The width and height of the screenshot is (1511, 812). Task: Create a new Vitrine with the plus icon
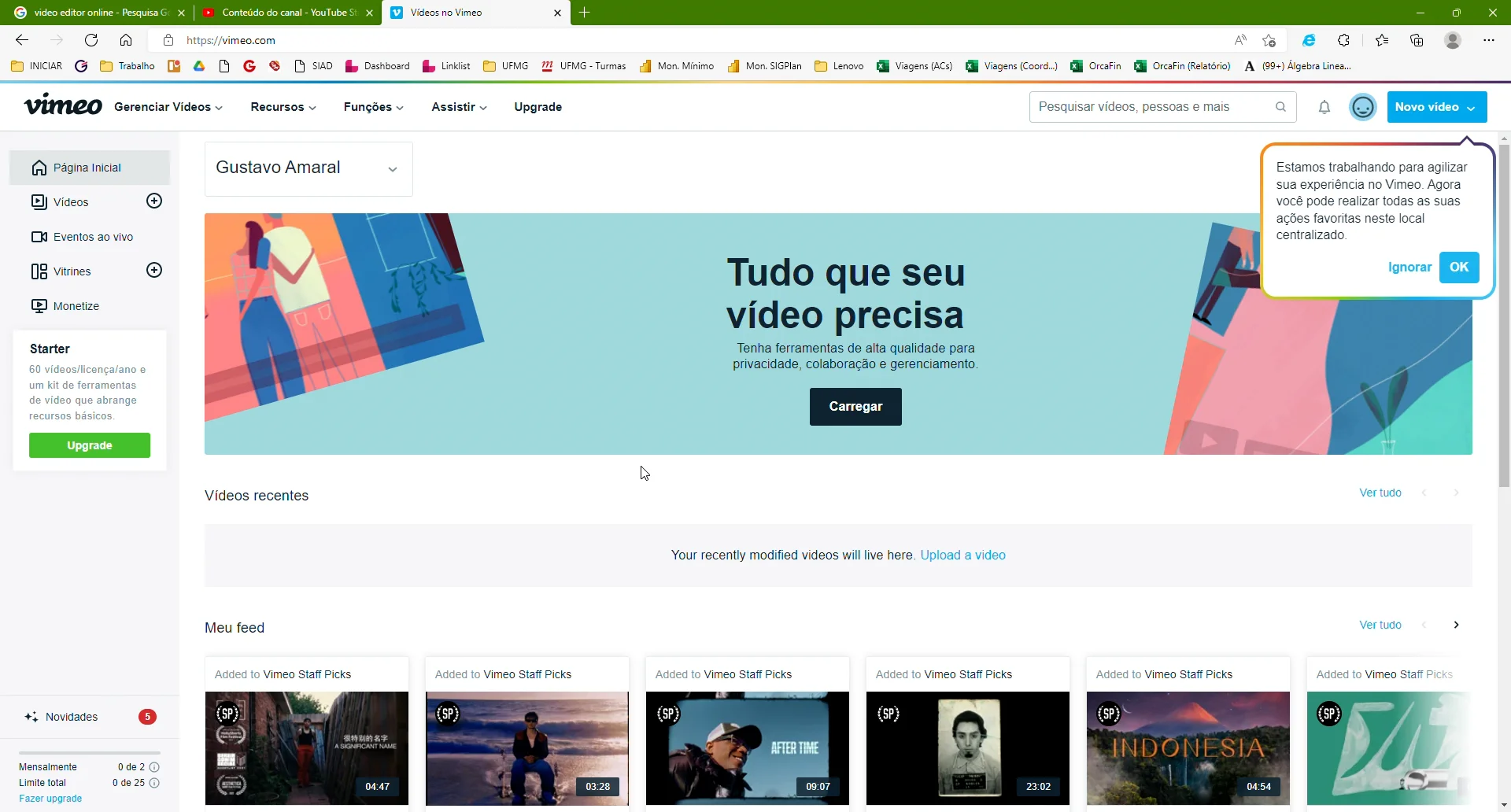[154, 270]
